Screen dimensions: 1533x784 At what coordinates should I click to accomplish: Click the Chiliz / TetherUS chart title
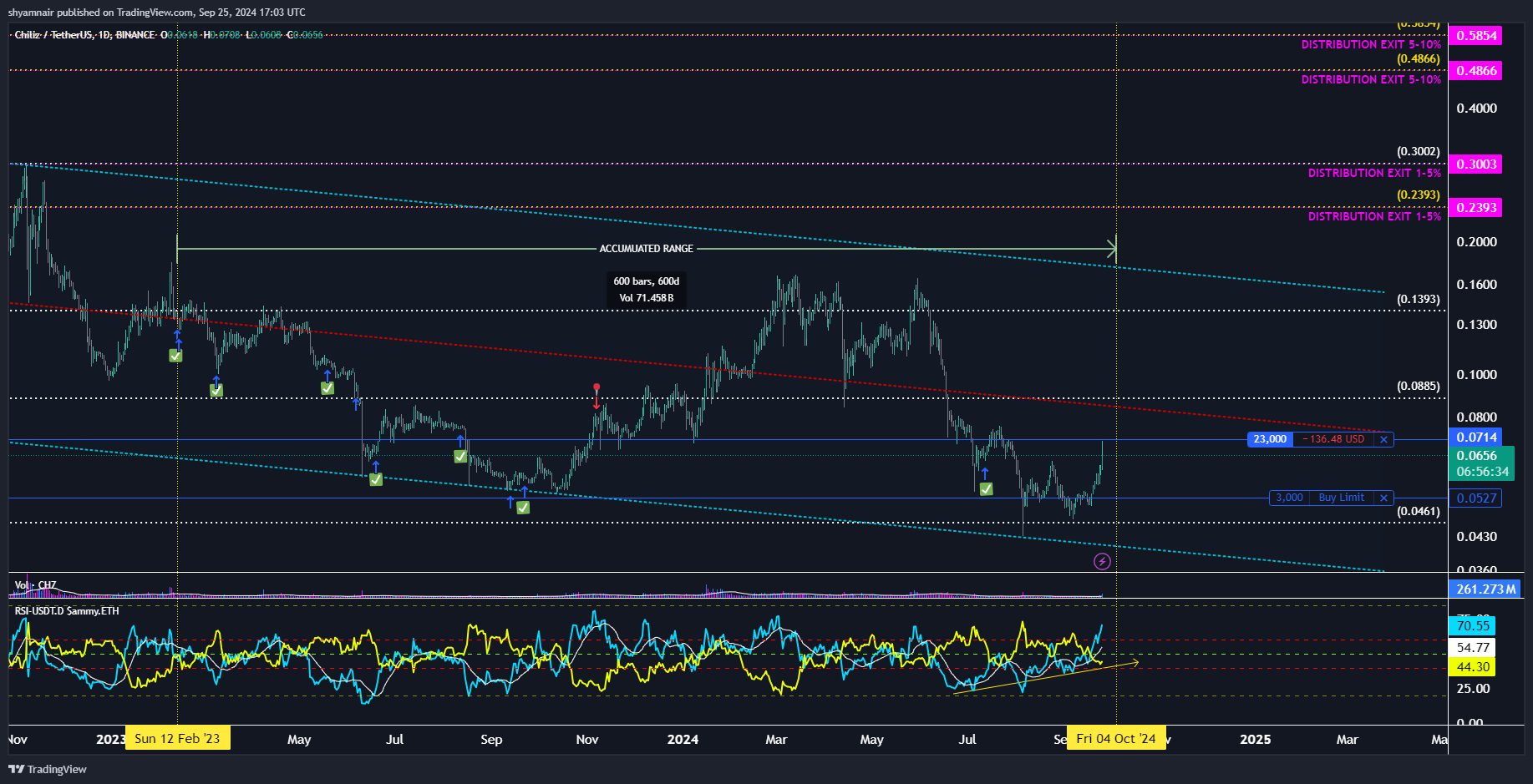tap(85, 35)
